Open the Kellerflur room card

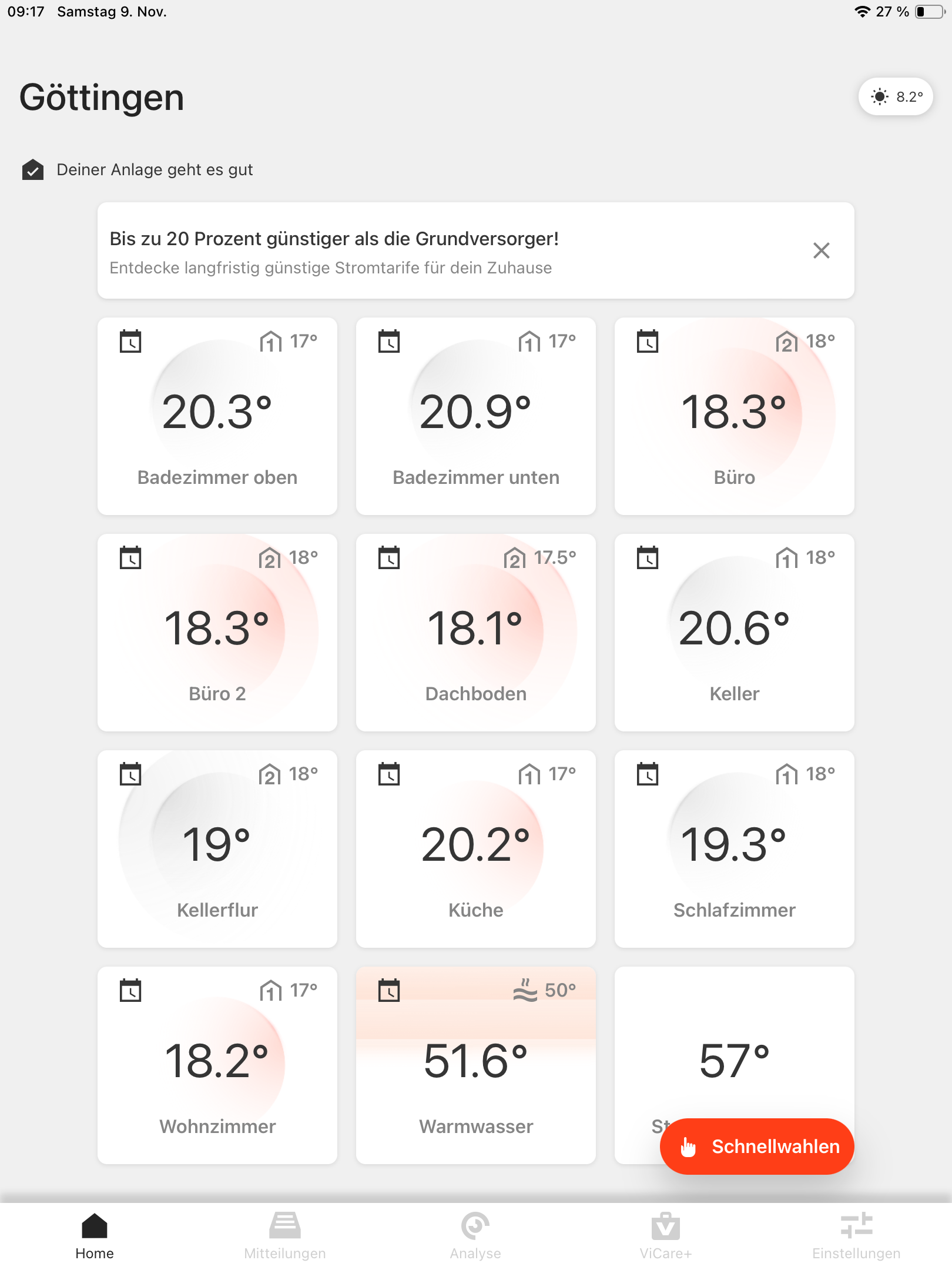coord(217,849)
